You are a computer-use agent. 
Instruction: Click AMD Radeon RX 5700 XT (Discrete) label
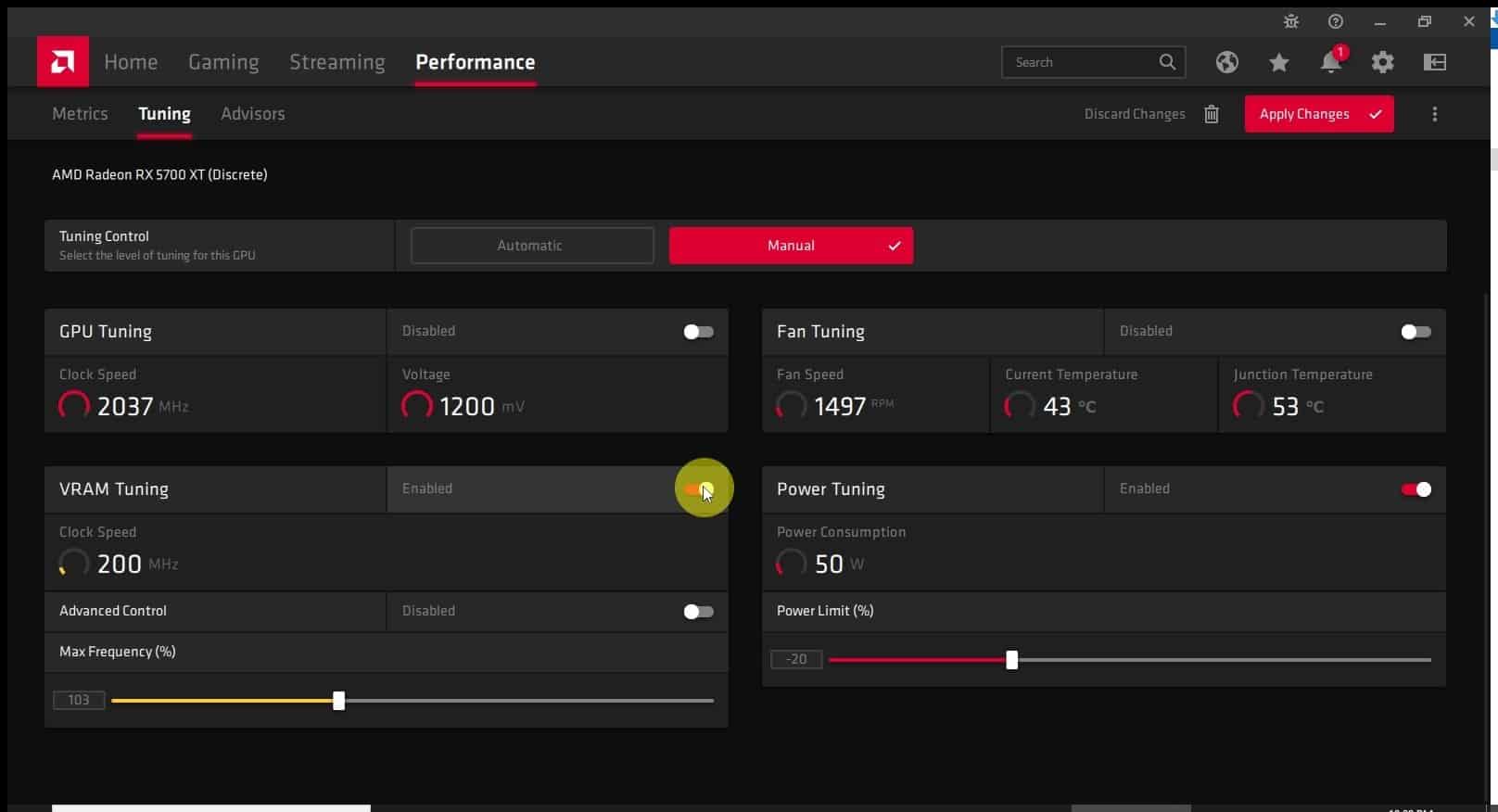tap(159, 174)
